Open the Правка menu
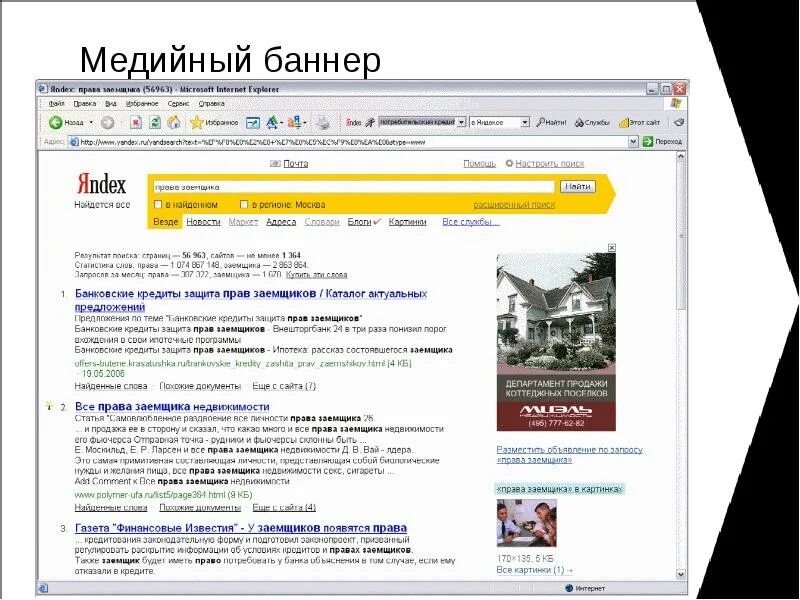The width and height of the screenshot is (800, 600). 85,104
